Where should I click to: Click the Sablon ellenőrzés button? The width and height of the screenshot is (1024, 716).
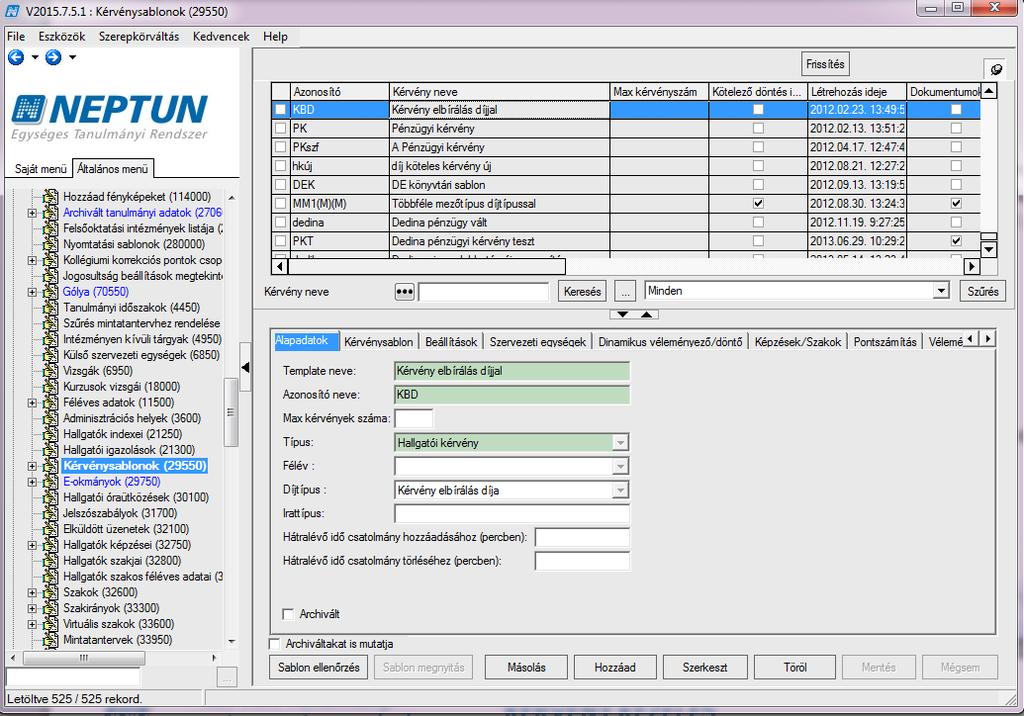(x=319, y=668)
